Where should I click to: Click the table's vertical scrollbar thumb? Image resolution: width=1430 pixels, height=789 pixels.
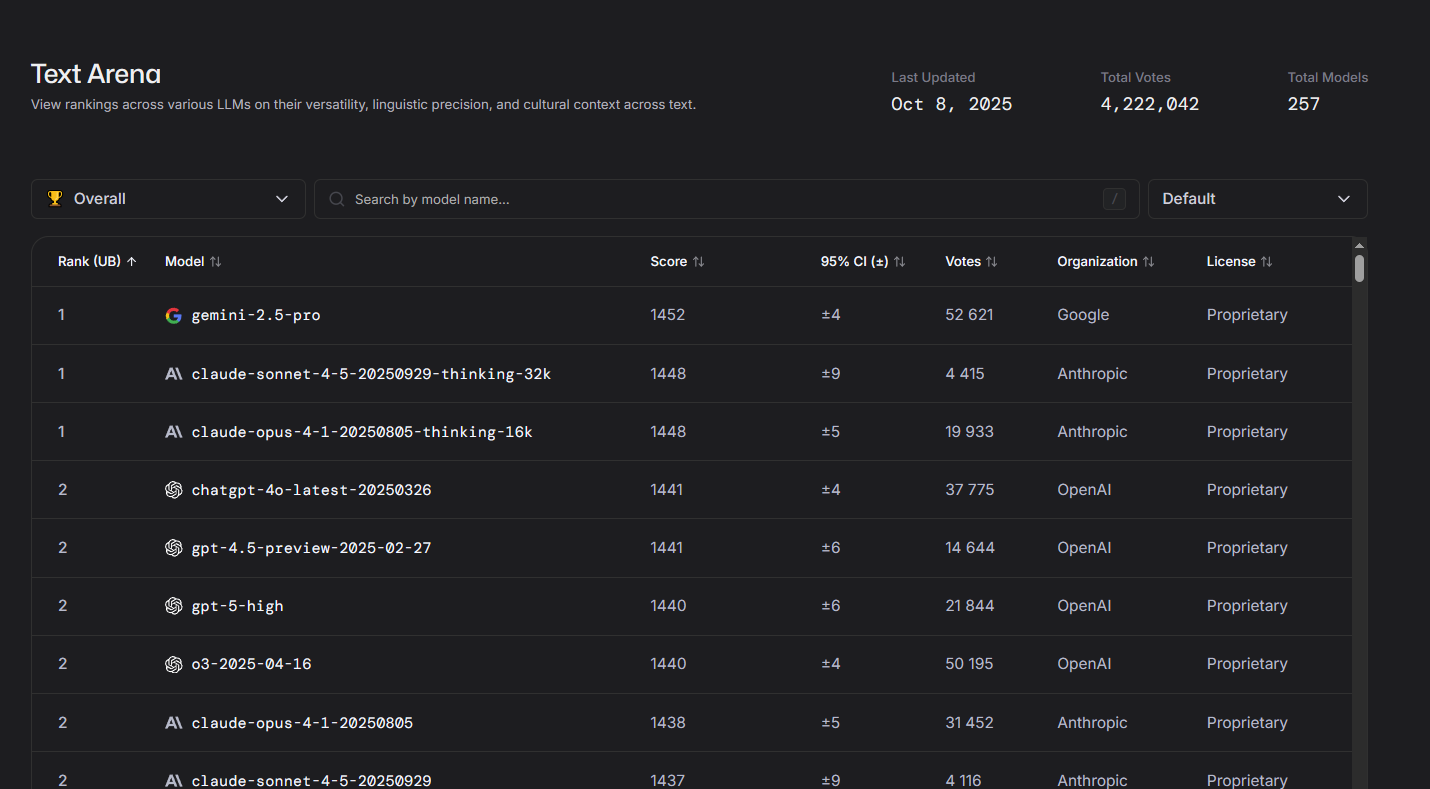coord(1359,268)
